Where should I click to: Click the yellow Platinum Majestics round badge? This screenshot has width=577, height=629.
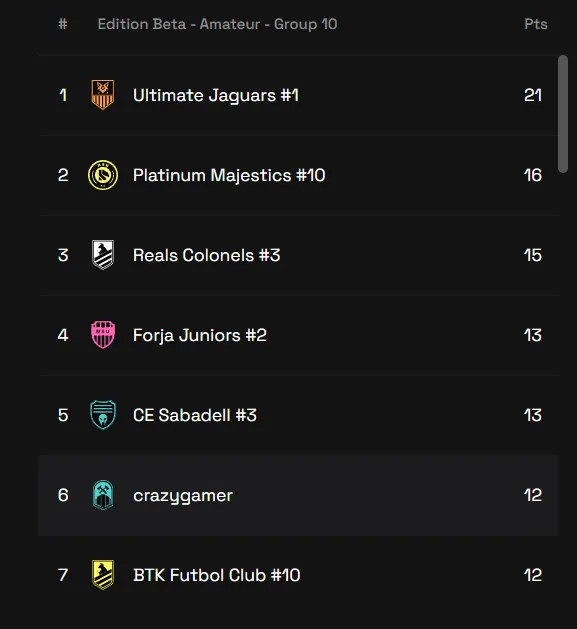click(x=103, y=175)
